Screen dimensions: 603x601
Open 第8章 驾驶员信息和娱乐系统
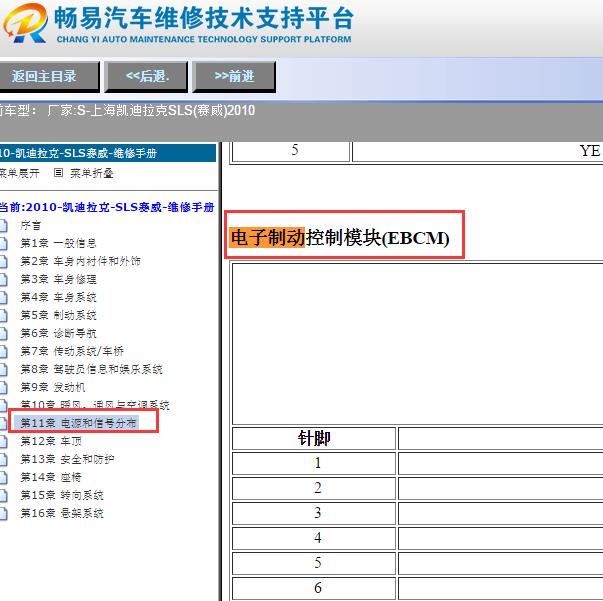pos(92,369)
